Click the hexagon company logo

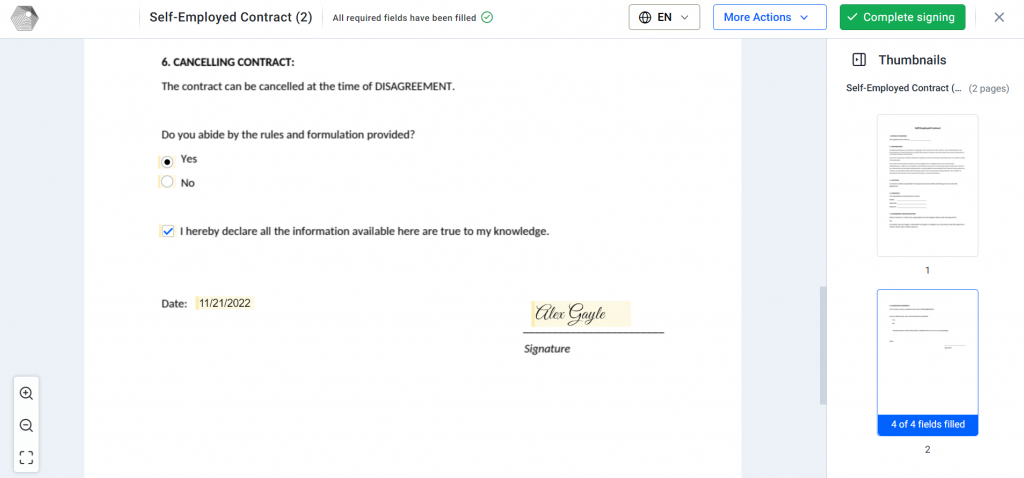25,18
